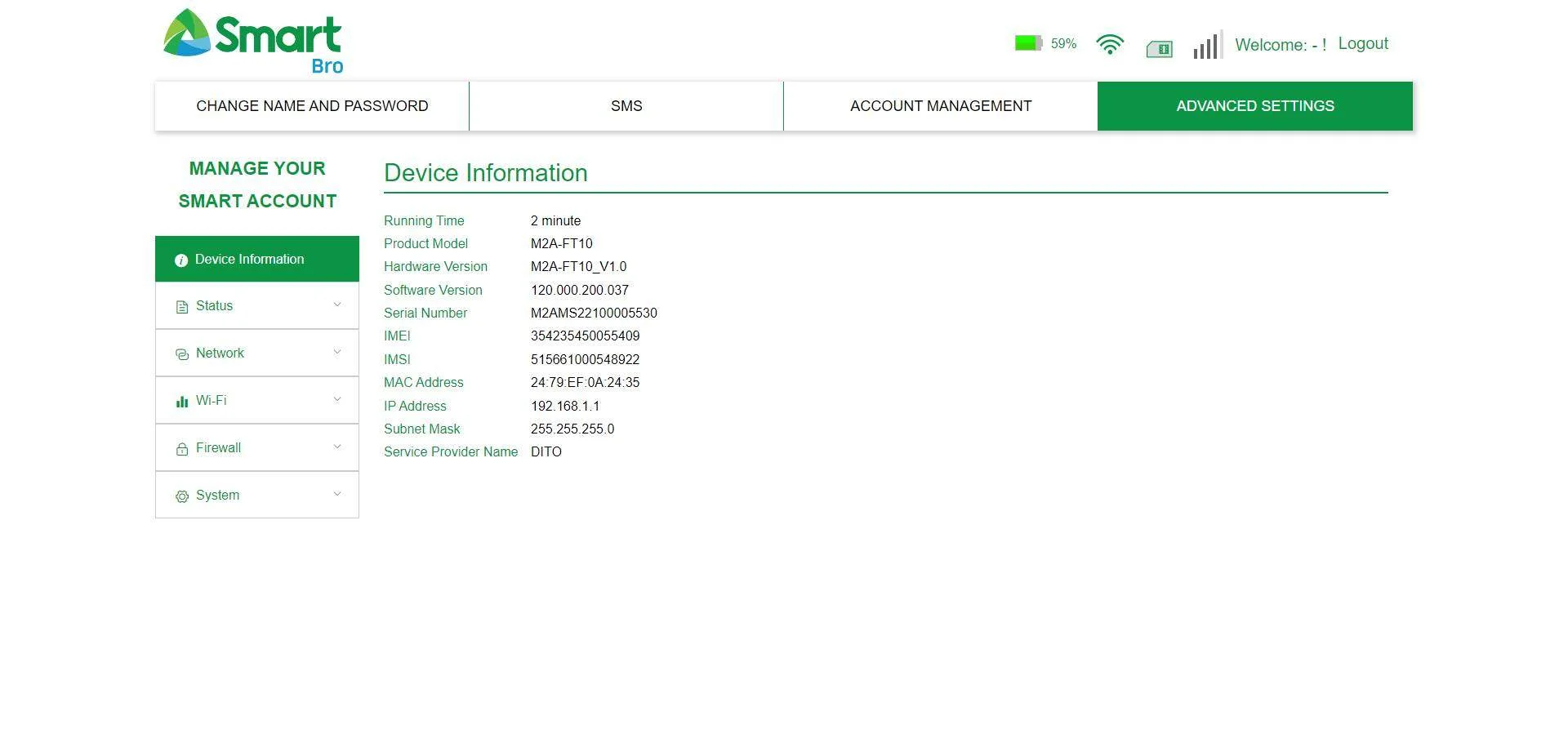Image resolution: width=1568 pixels, height=738 pixels.
Task: Open the Account Management tab
Action: tap(941, 106)
